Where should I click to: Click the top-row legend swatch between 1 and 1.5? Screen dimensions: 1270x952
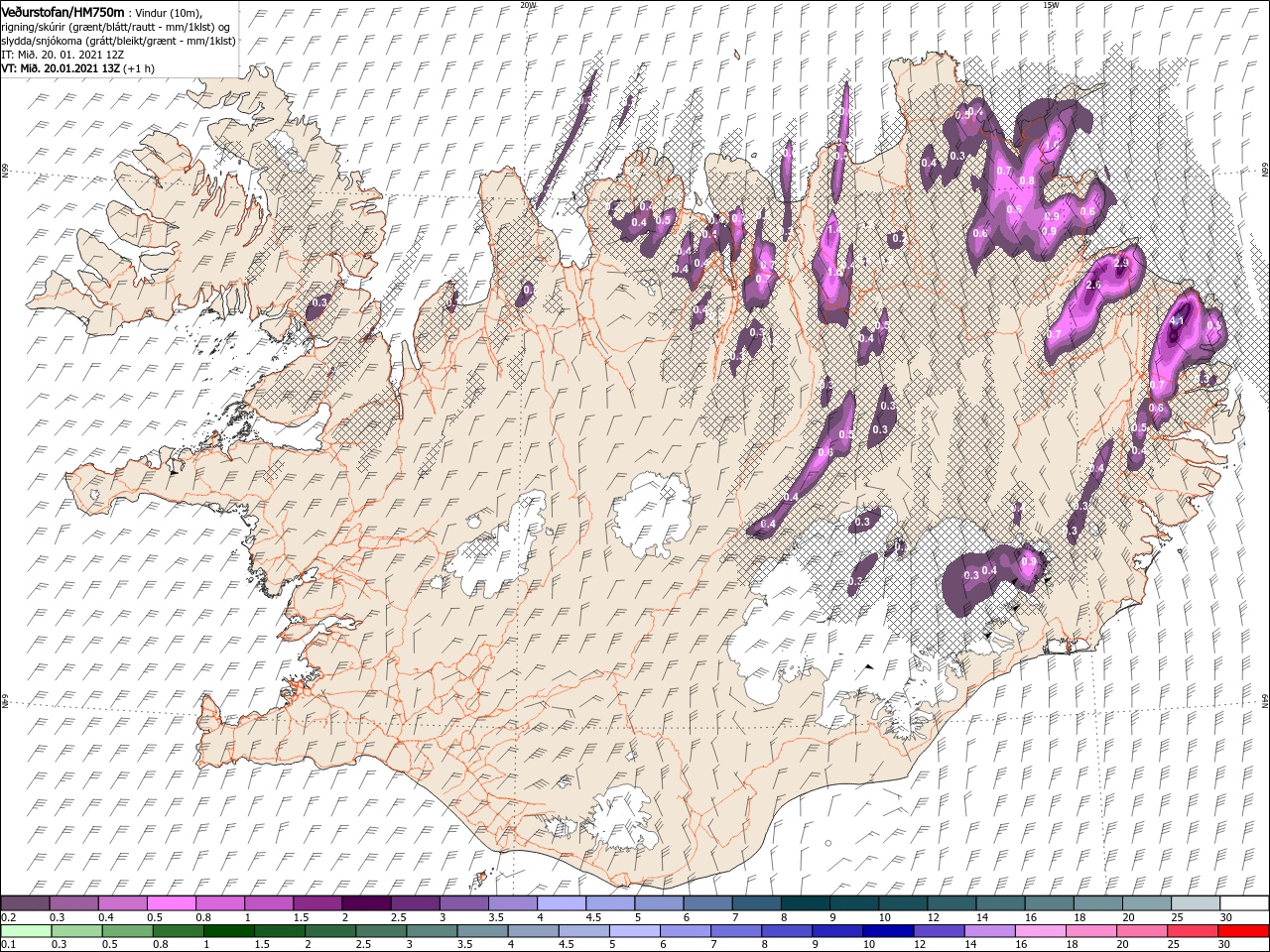coord(268,903)
